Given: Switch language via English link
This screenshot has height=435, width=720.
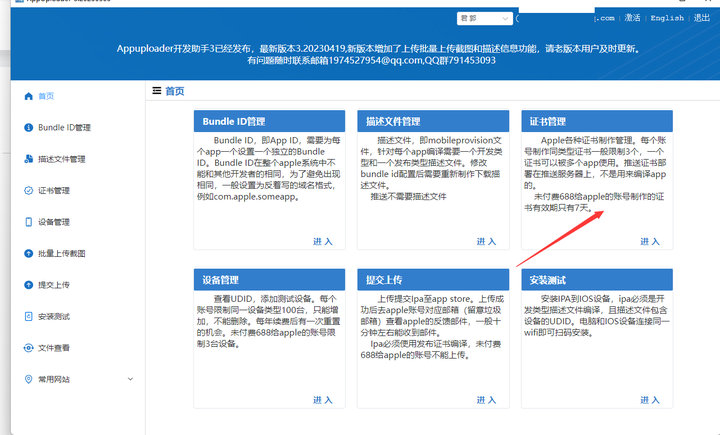Looking at the screenshot, I should 667,18.
